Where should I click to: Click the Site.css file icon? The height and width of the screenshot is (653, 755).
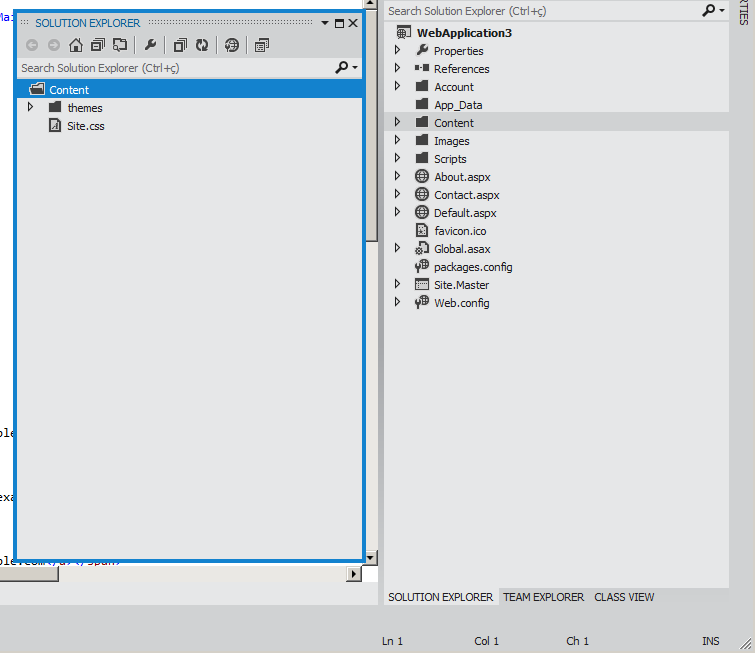point(55,125)
